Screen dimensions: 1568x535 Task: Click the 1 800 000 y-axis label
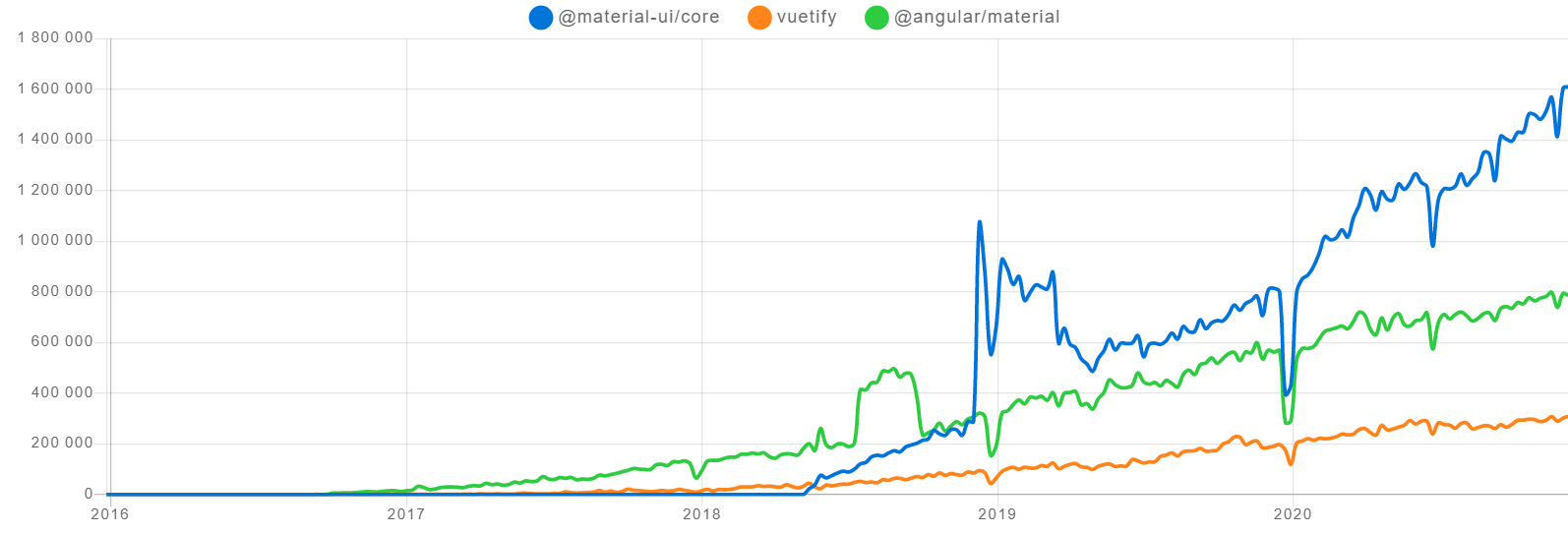click(x=55, y=38)
